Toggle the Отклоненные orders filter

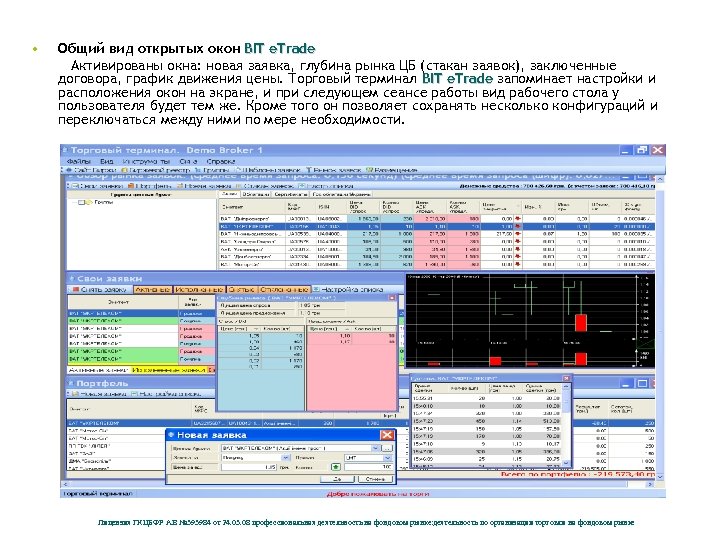tap(284, 290)
